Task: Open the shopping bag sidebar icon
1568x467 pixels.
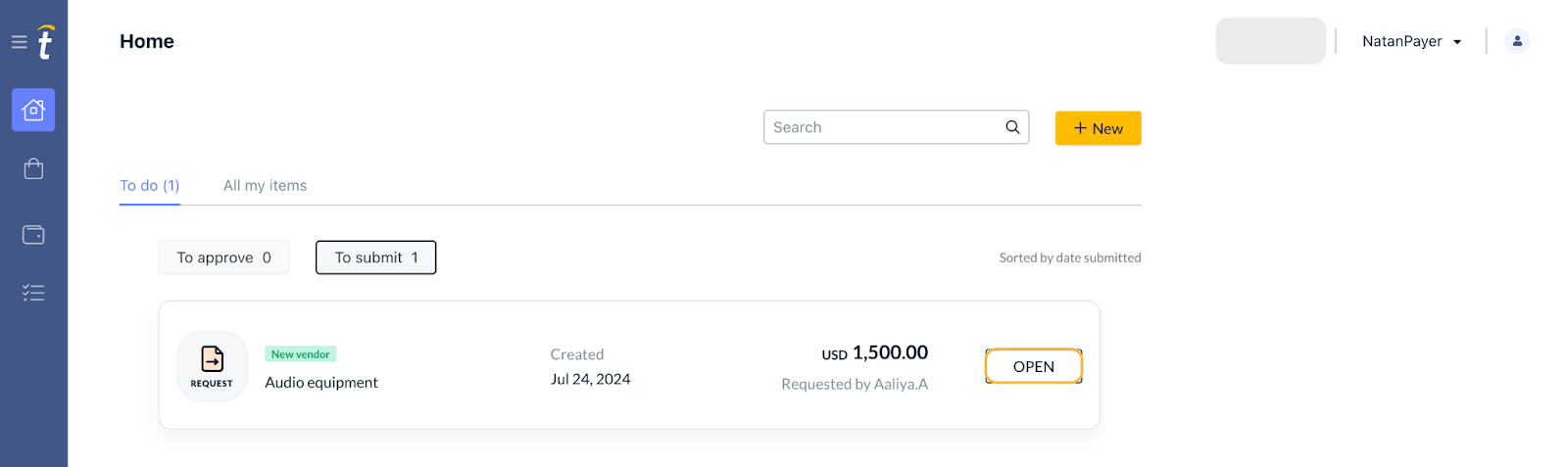Action: (x=33, y=169)
